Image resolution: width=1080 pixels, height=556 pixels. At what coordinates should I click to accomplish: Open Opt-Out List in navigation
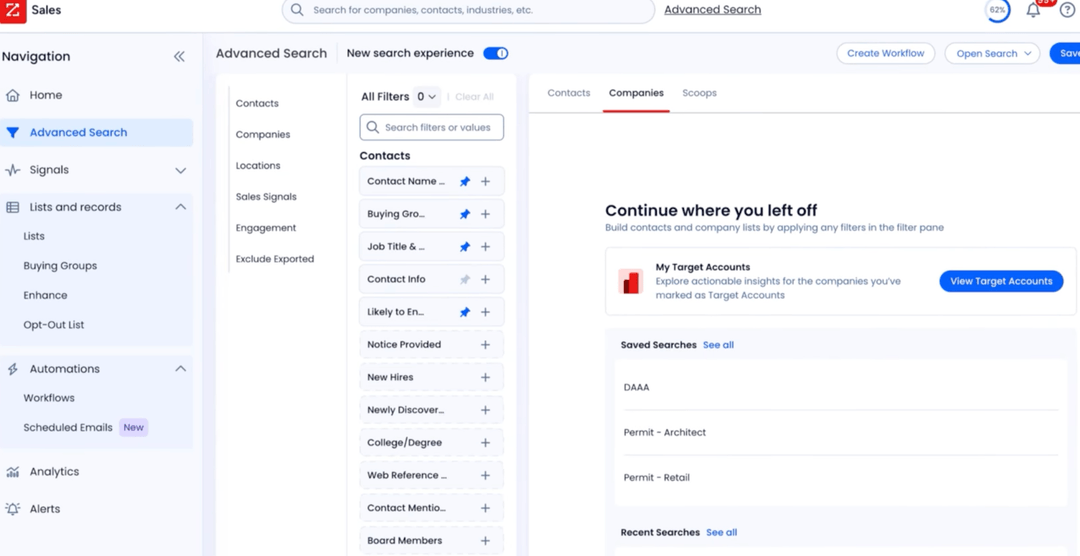tap(54, 325)
